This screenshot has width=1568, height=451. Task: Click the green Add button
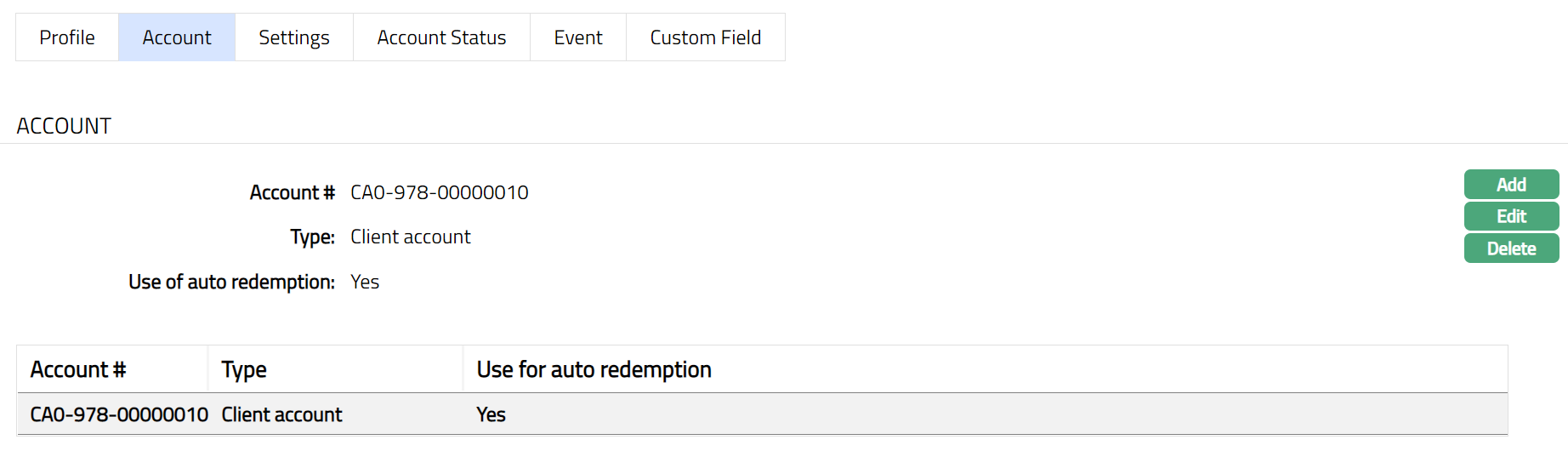[1511, 185]
